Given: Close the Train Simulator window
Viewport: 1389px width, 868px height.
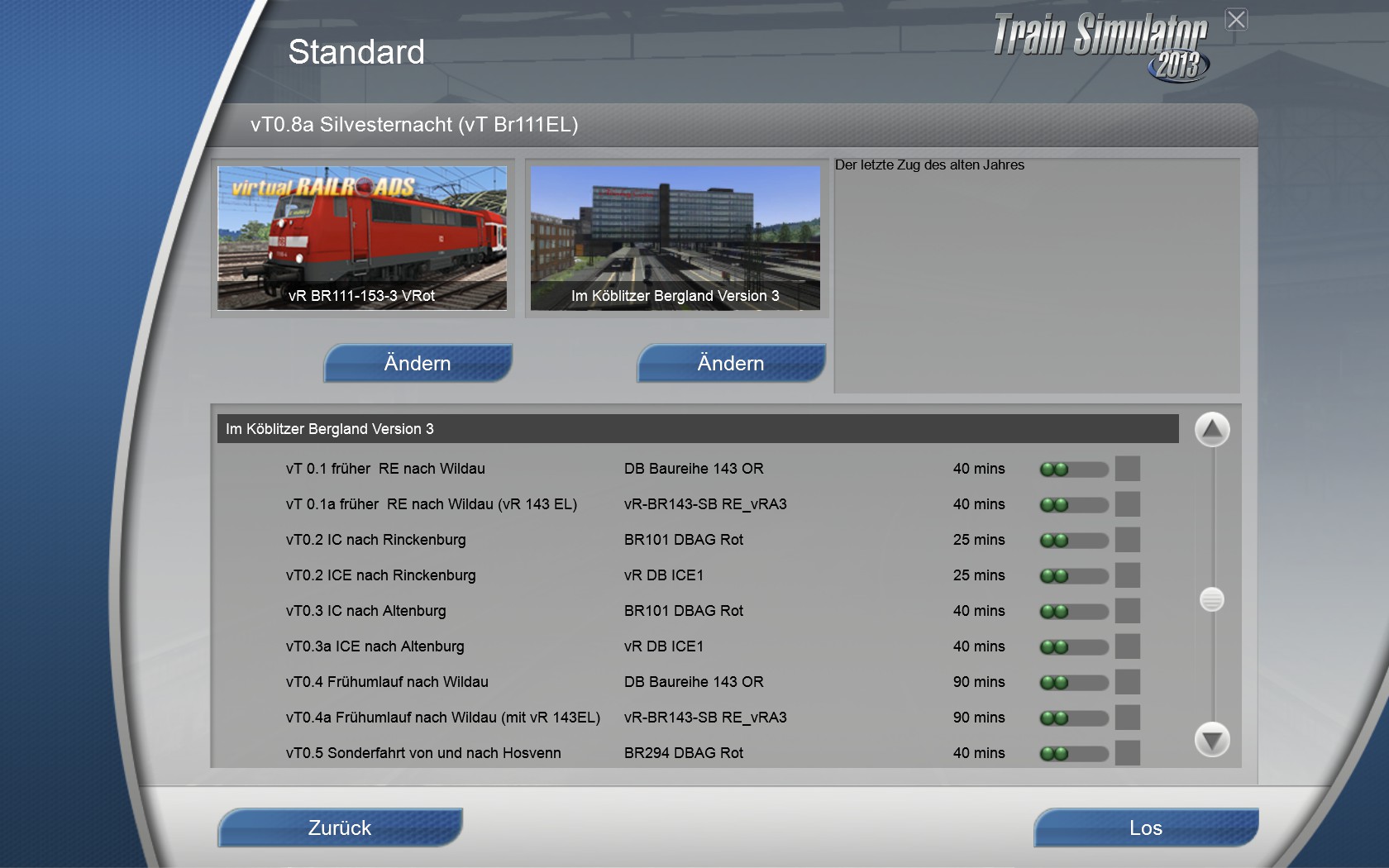Looking at the screenshot, I should point(1236,19).
